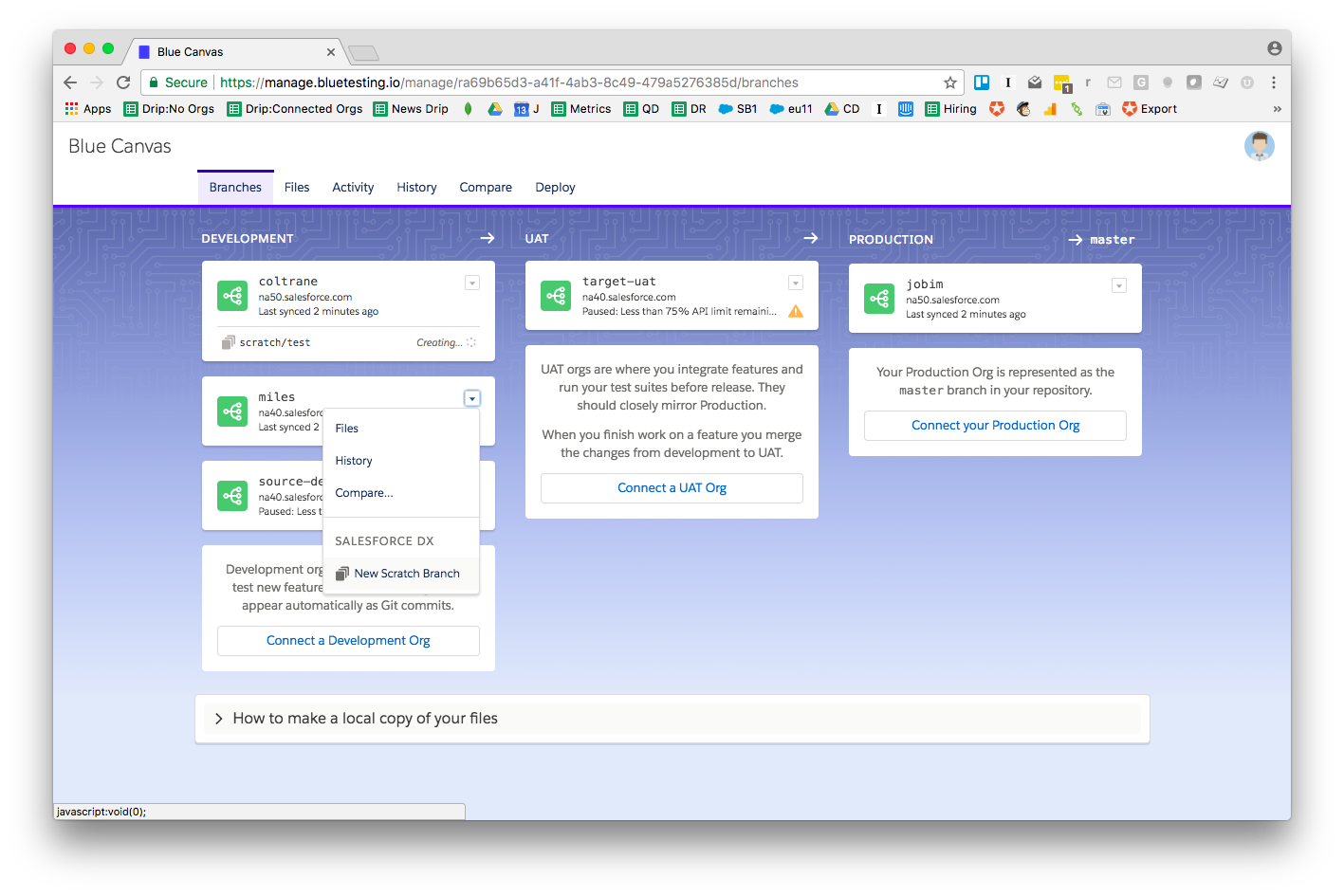Click Connect a UAT Org button
The width and height of the screenshot is (1344, 896).
672,488
